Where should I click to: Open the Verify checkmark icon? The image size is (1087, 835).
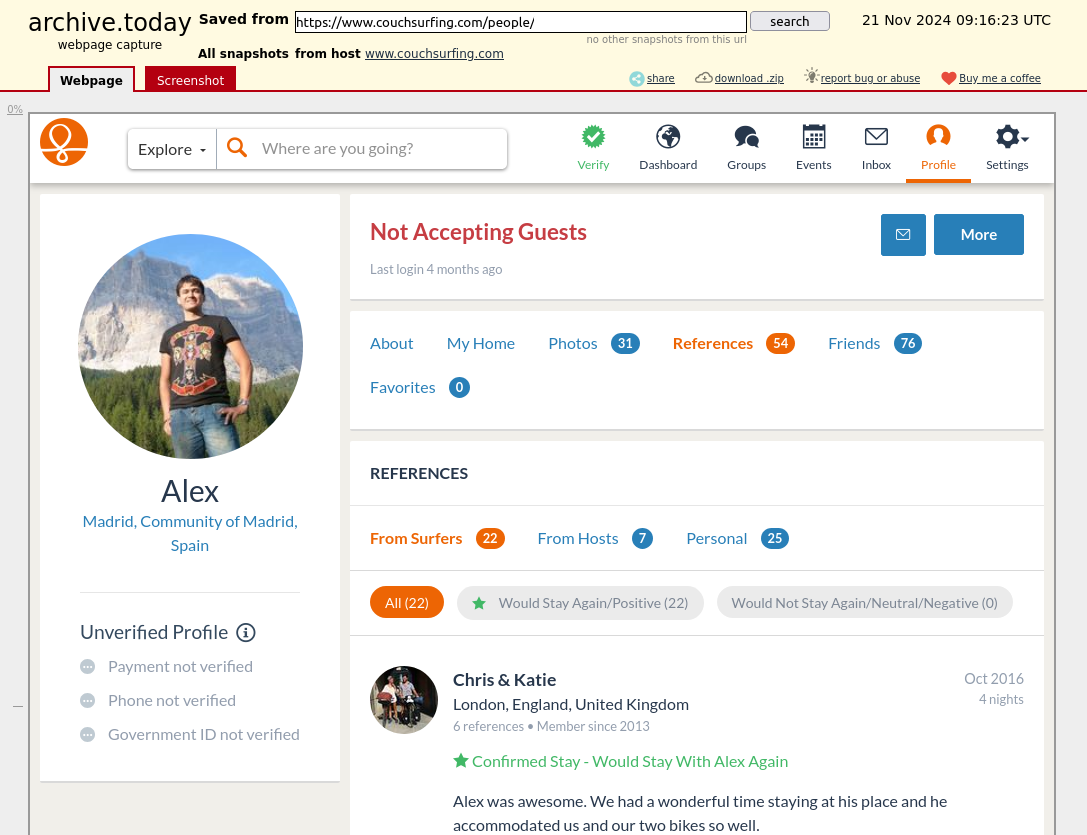[593, 137]
